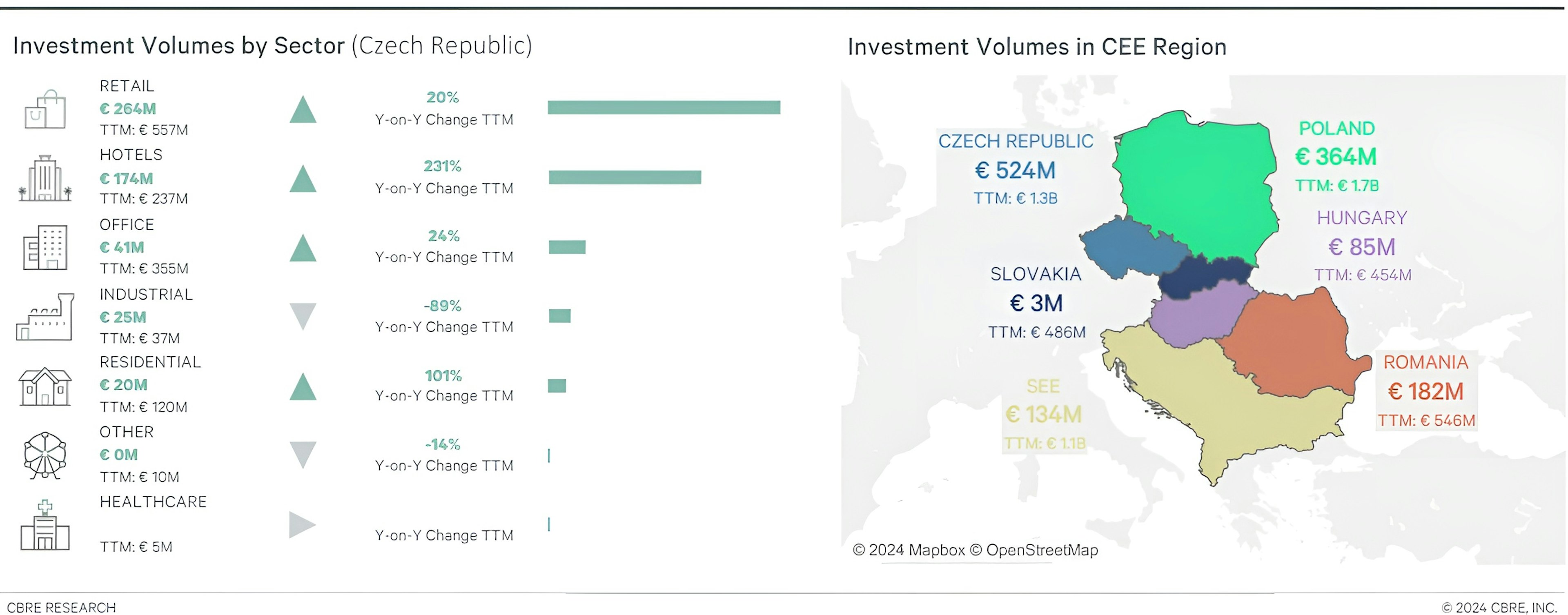Click Industrial -89% change figure
This screenshot has height=615, width=1568.
click(x=443, y=305)
